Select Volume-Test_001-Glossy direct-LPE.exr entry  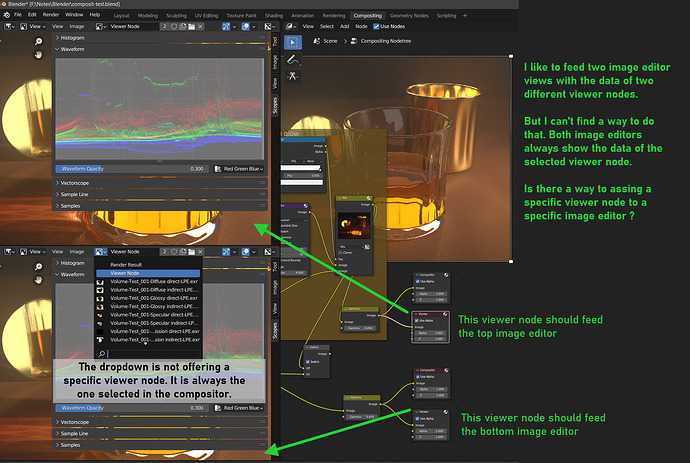pos(148,298)
